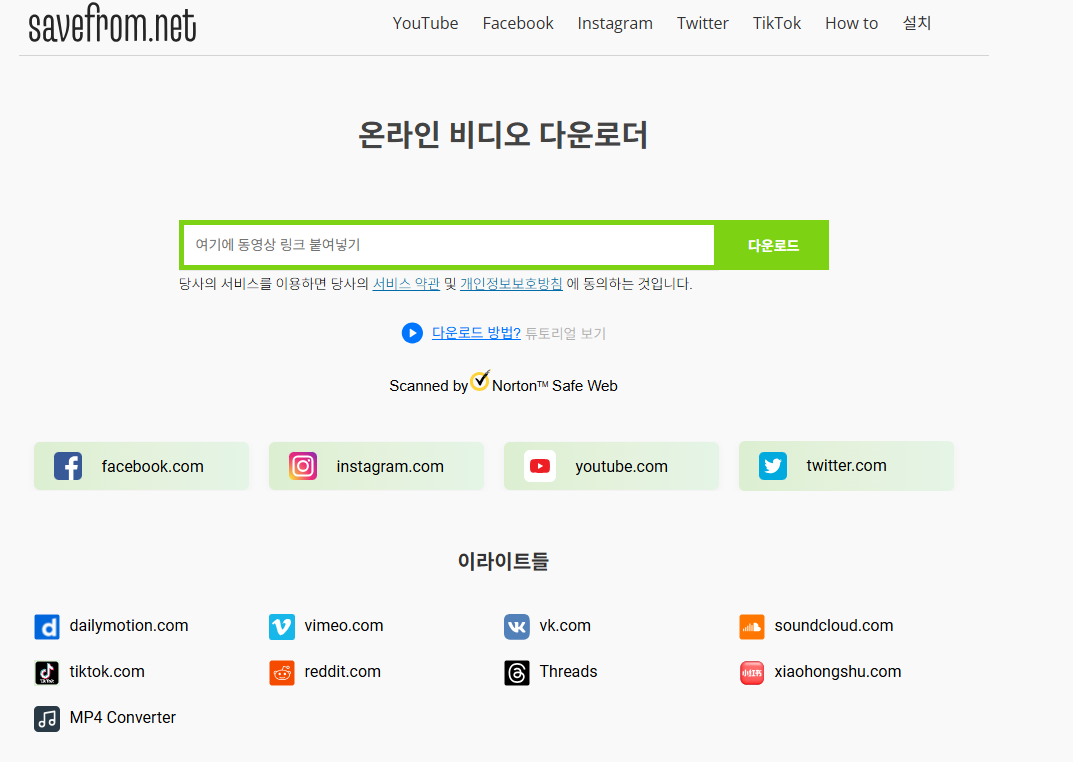
Task: Click the YouTube play icon in card
Action: (x=540, y=466)
